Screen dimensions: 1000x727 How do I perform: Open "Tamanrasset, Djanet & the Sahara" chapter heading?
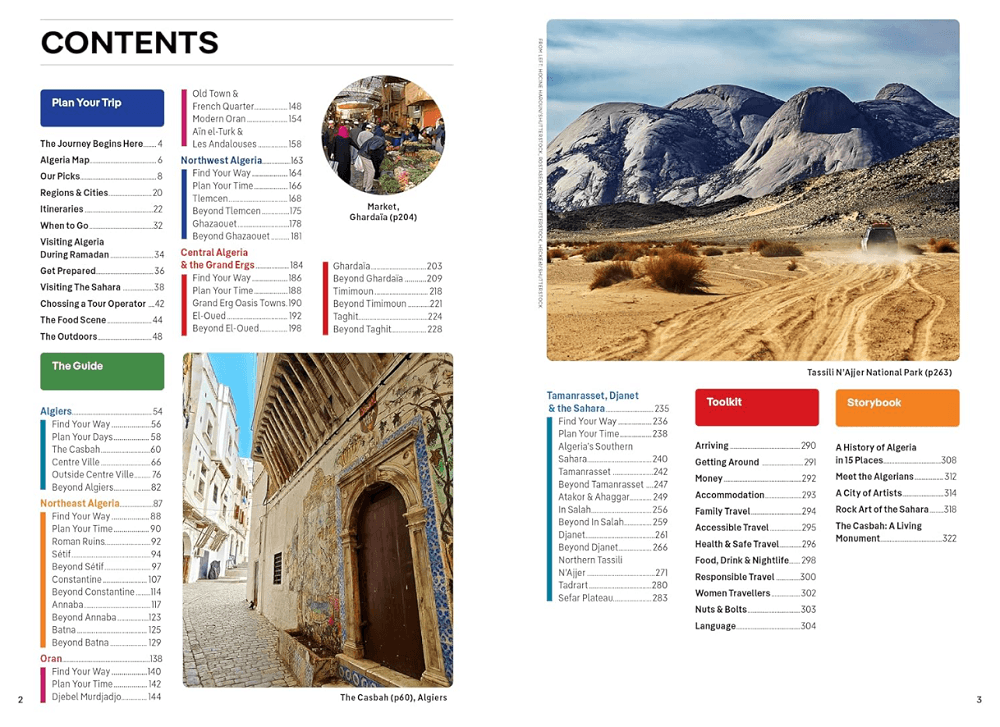click(x=592, y=402)
